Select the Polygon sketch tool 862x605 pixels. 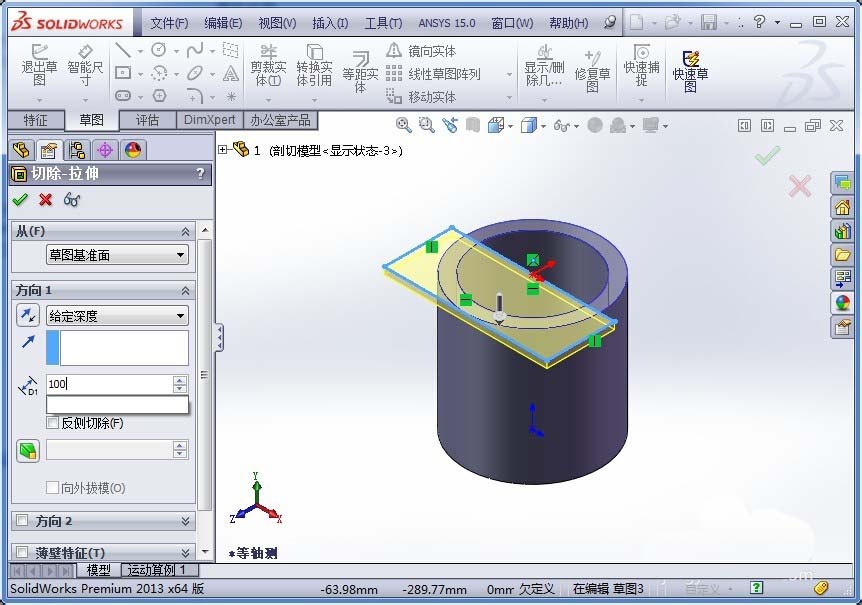[159, 96]
